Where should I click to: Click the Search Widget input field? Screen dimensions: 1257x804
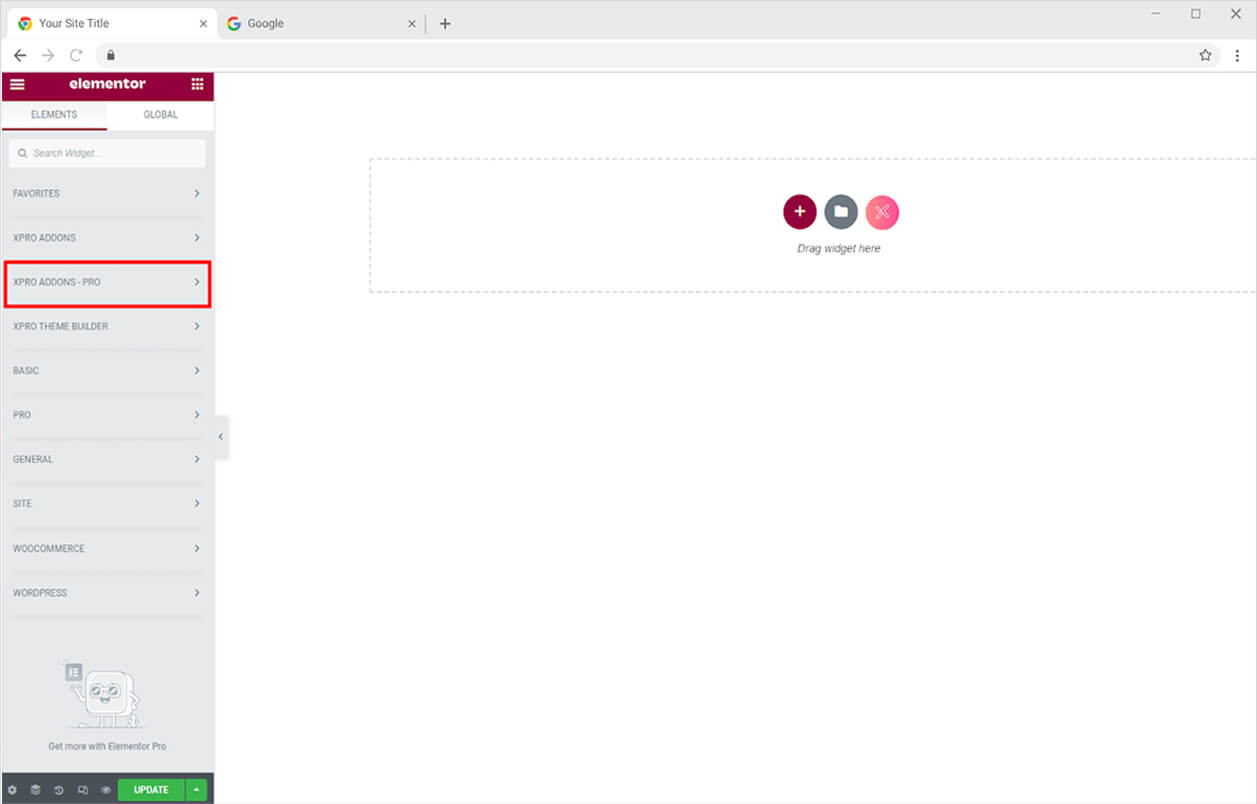107,153
